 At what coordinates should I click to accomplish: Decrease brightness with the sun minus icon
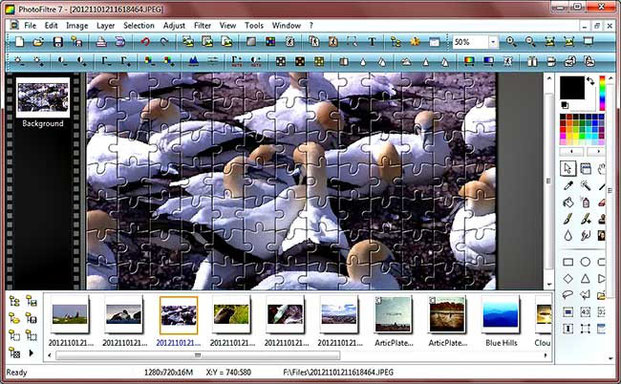(x=19, y=61)
